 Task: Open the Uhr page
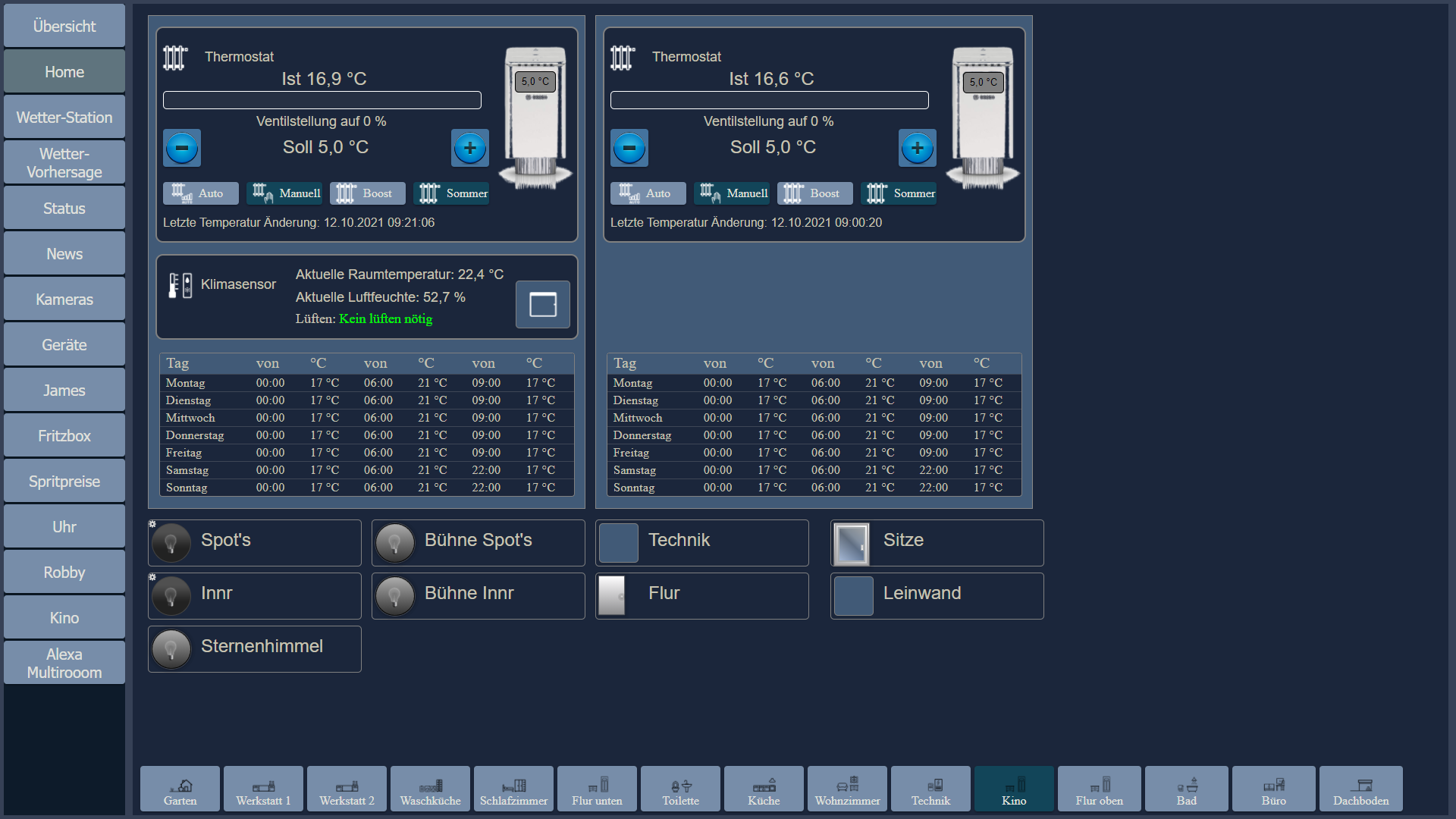(x=64, y=526)
